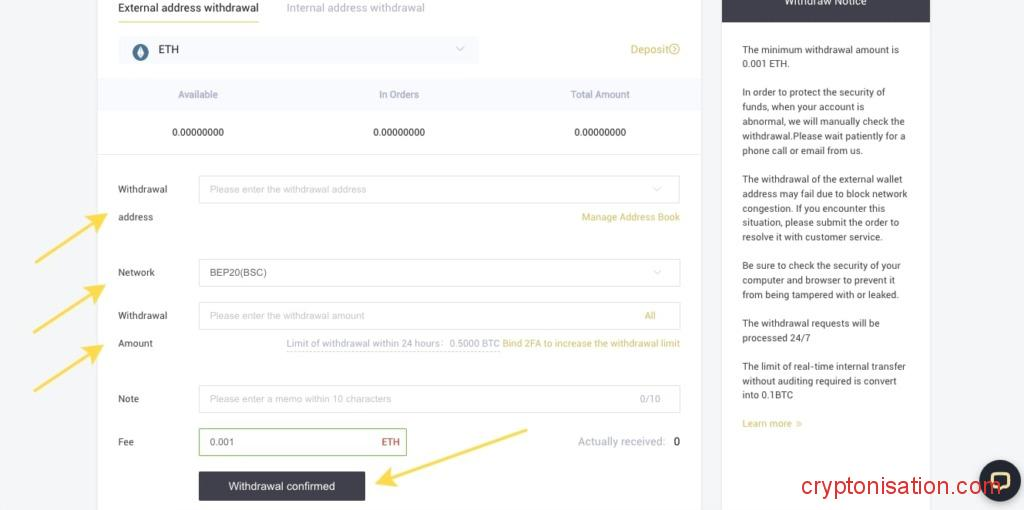This screenshot has height=510, width=1024.
Task: Click the Total Amount column header
Action: (x=599, y=95)
